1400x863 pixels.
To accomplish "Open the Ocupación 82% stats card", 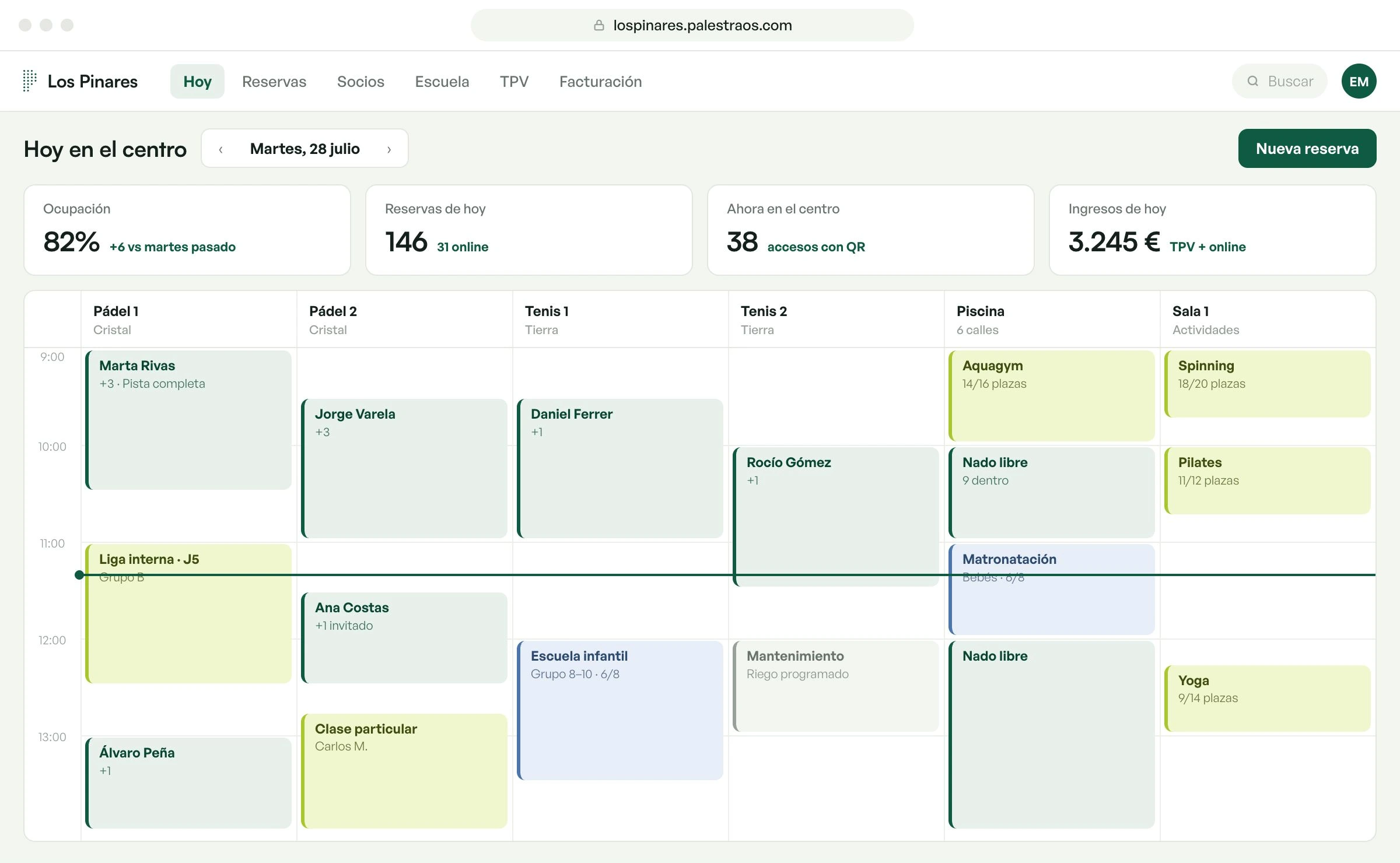I will click(x=187, y=230).
